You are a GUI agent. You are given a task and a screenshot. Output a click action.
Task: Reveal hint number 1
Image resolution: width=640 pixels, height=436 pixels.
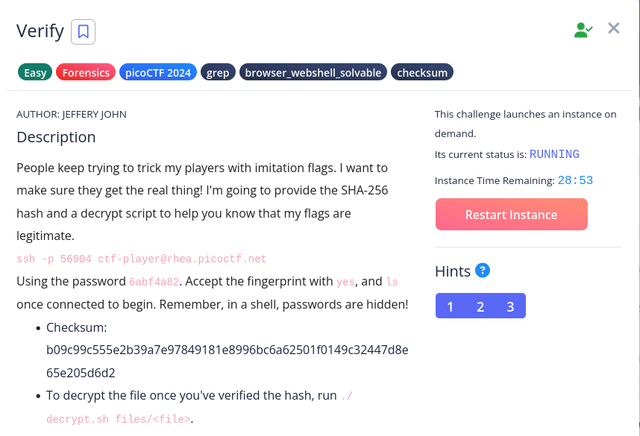pos(450,306)
